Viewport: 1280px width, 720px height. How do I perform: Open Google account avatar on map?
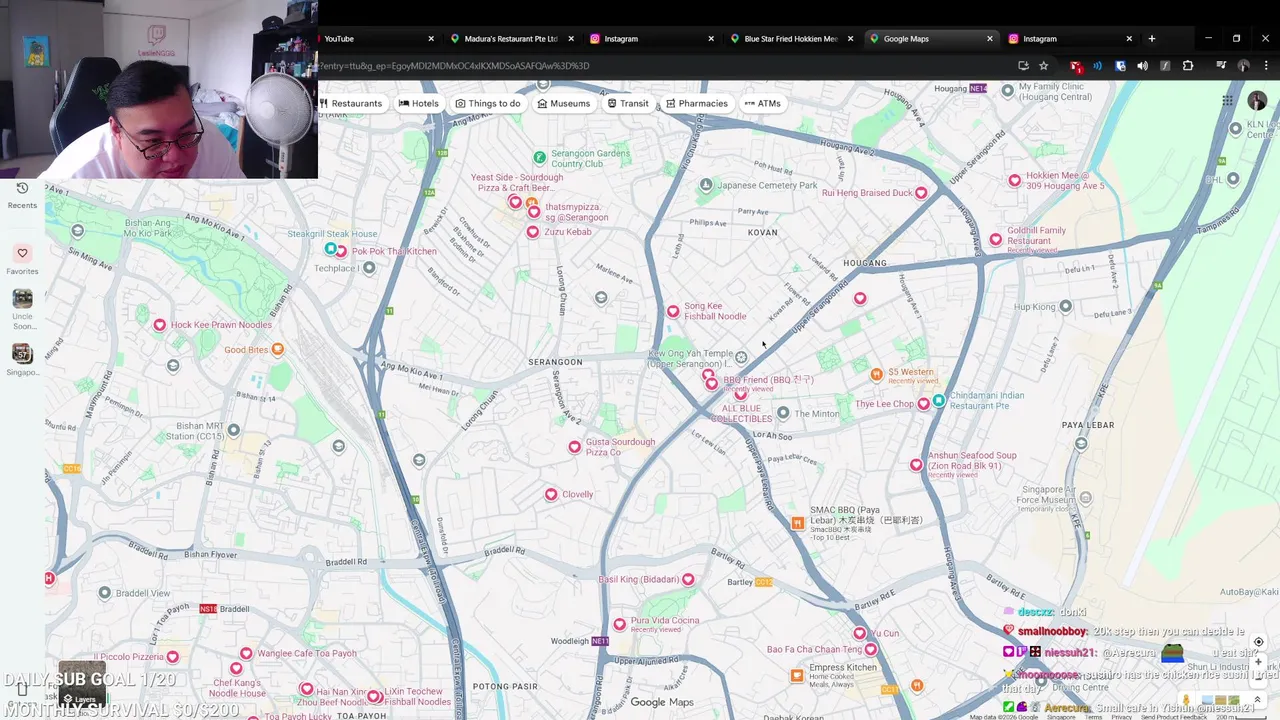pos(1257,100)
